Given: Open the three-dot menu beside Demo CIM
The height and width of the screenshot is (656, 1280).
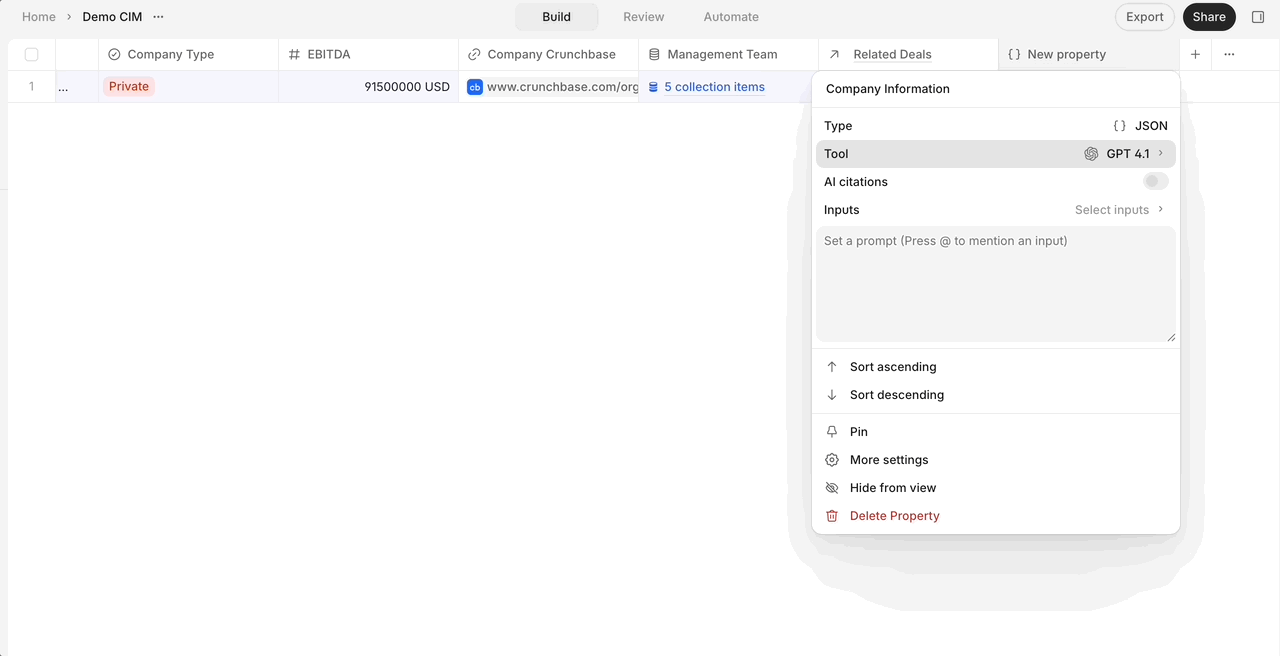Looking at the screenshot, I should click(158, 17).
